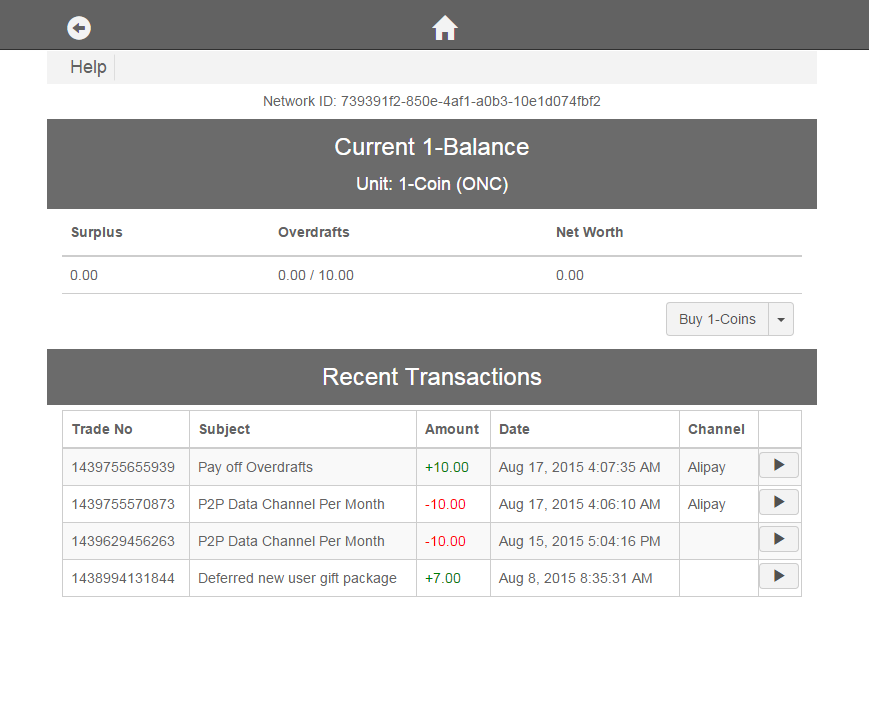Screen dimensions: 869x705
Task: Select trade number 1439755655939
Action: pyautogui.click(x=123, y=467)
